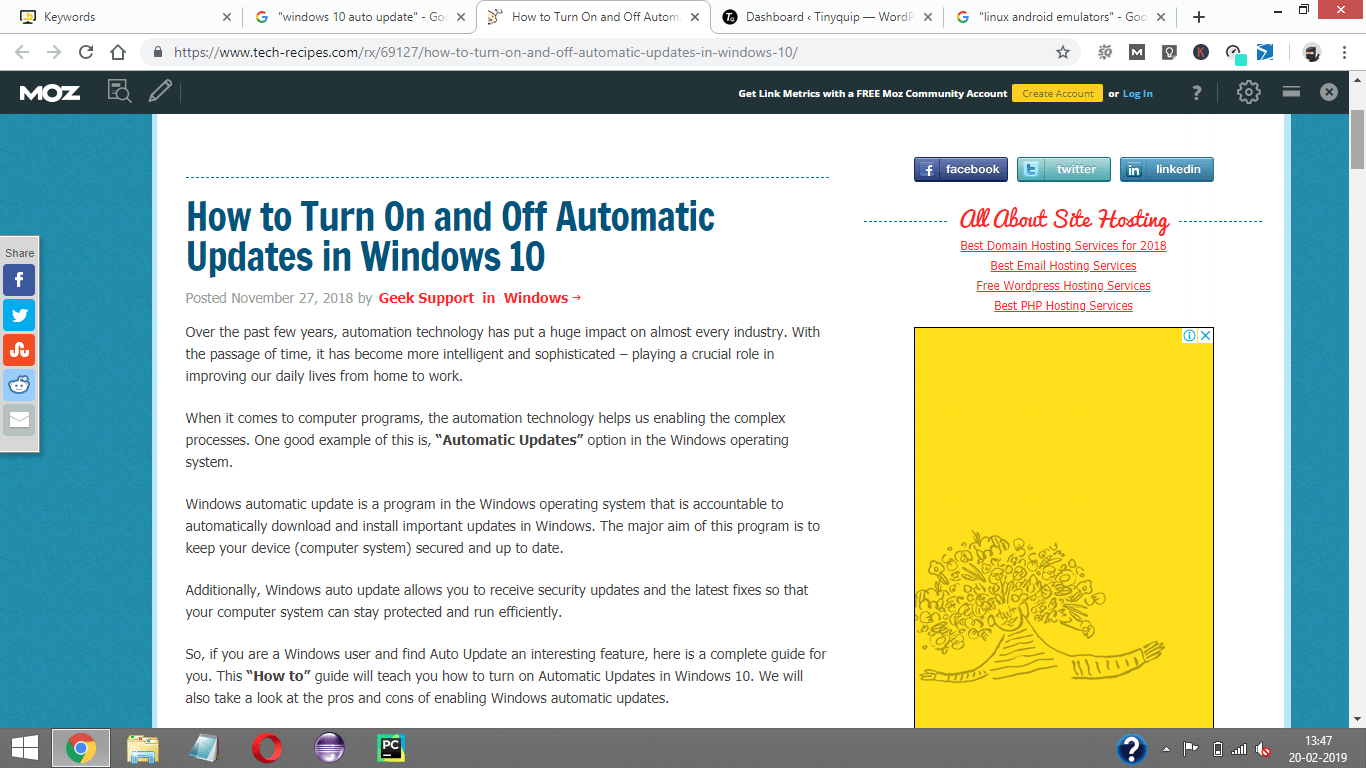
Task: Click the twitter button above sidebar
Action: click(1063, 169)
